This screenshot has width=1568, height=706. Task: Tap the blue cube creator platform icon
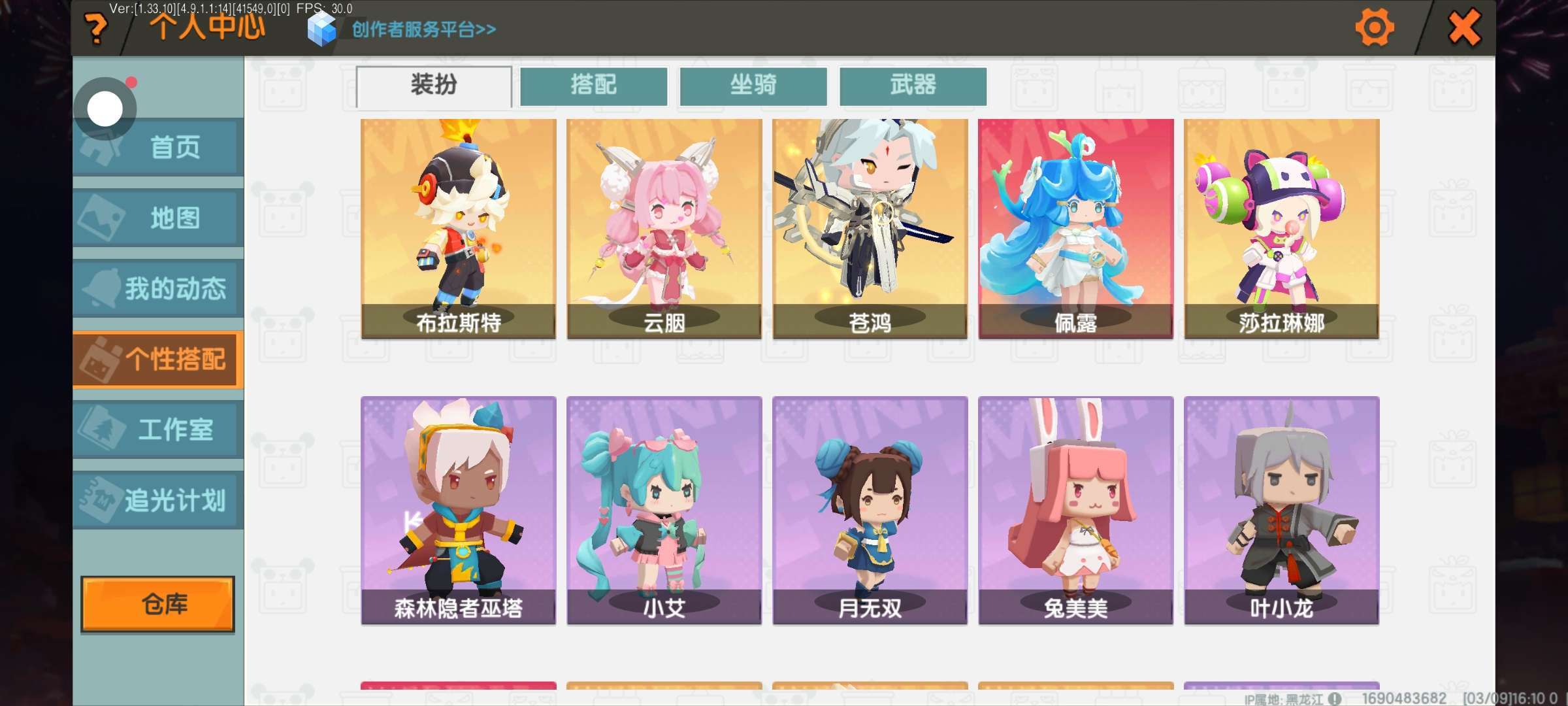click(x=321, y=29)
